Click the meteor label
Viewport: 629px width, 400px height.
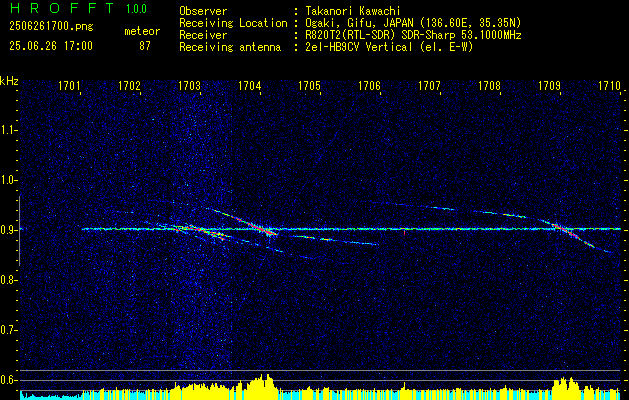(x=142, y=31)
